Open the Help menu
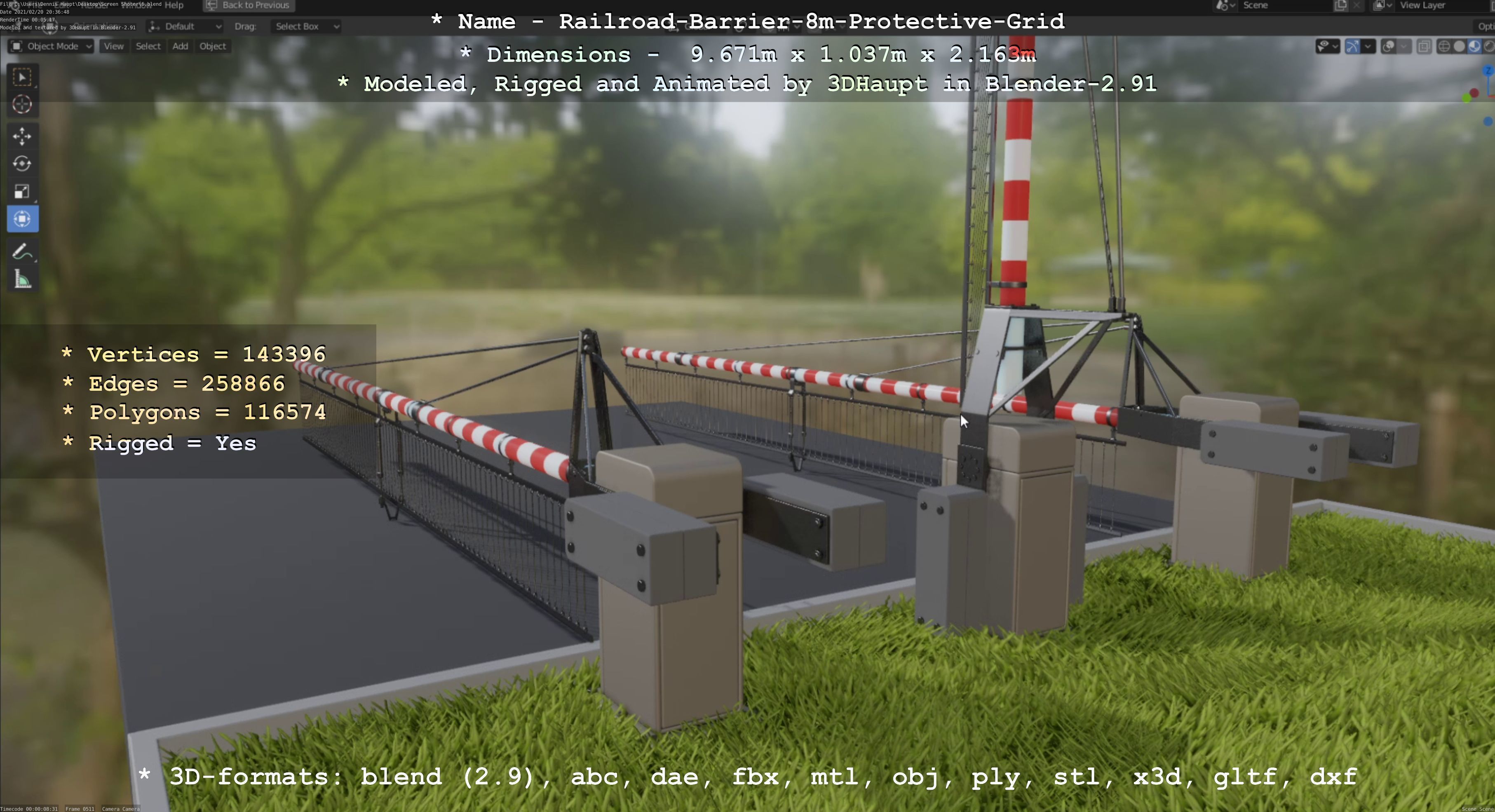Viewport: 1495px width, 812px height. click(174, 5)
